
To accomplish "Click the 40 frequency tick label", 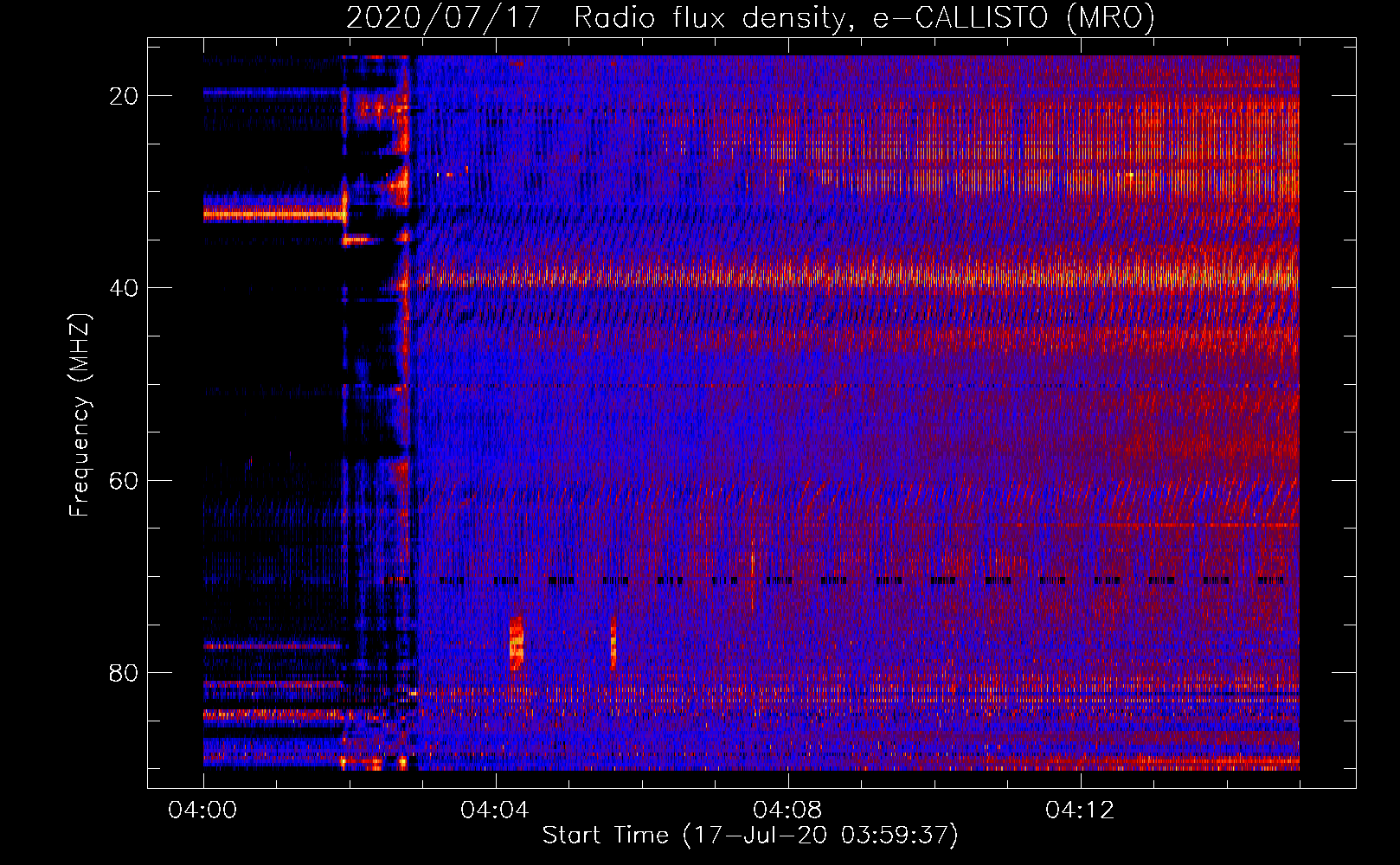I will click(x=124, y=288).
